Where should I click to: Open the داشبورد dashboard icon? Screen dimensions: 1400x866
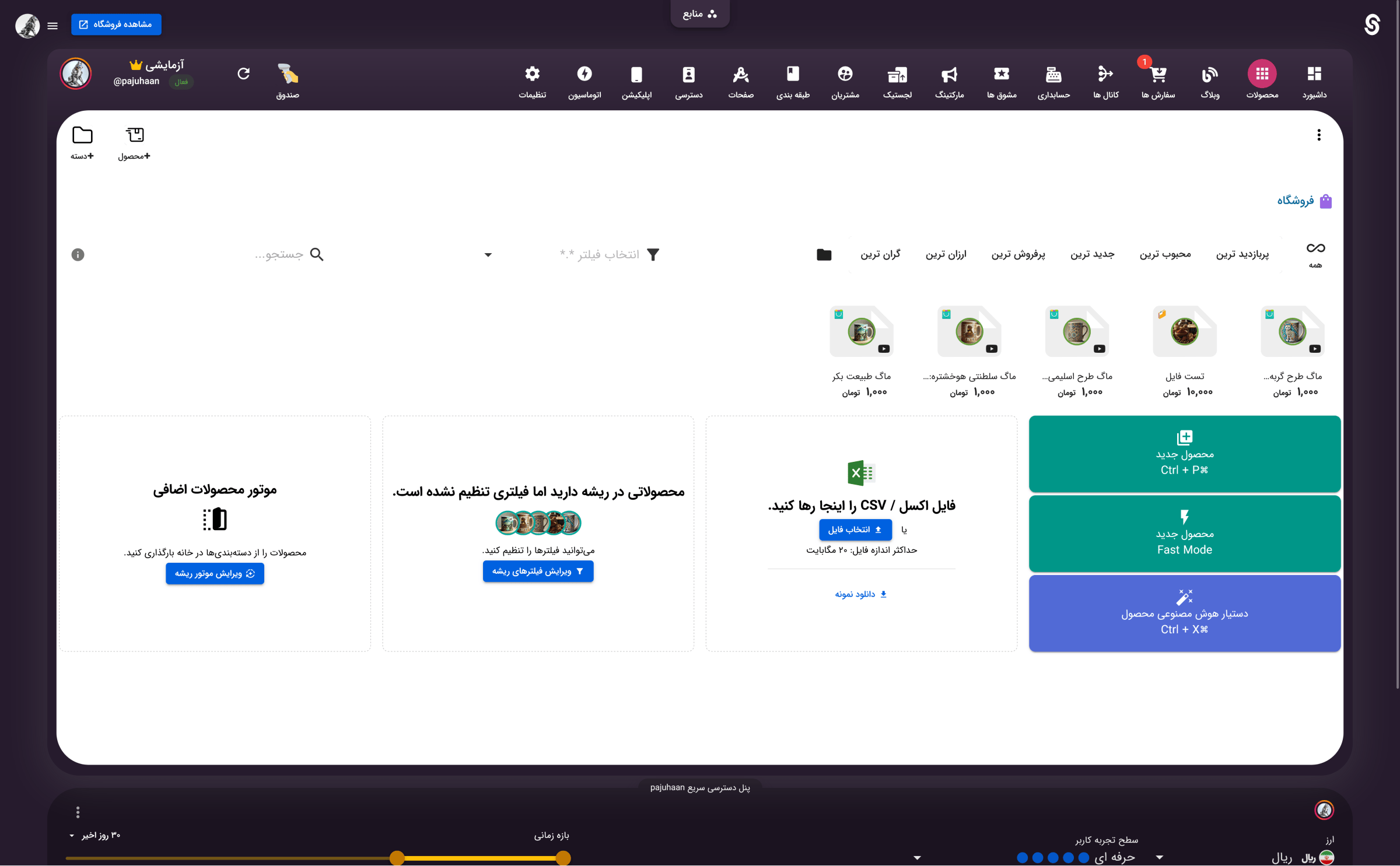1314,80
